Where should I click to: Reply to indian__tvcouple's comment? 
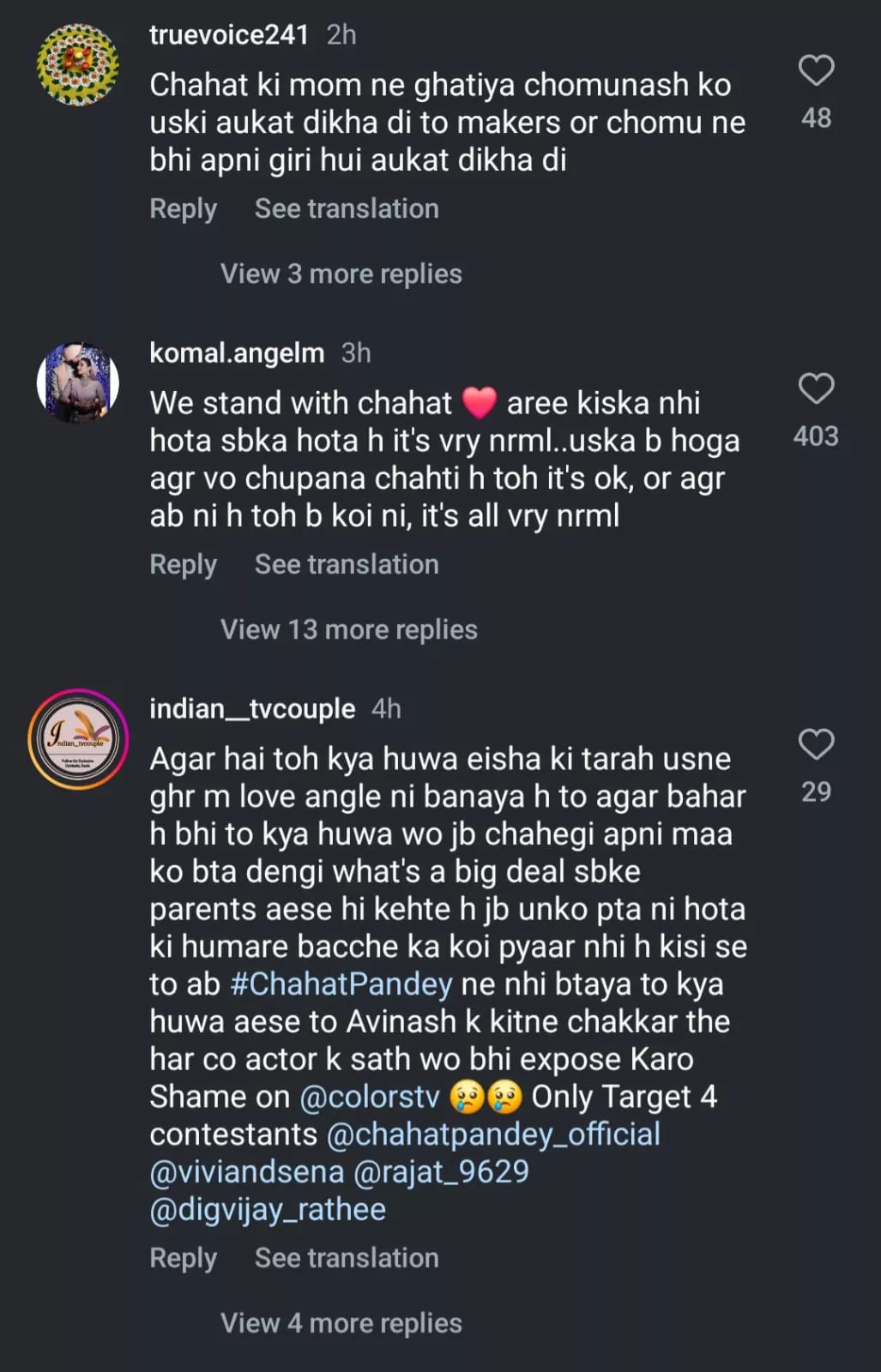183,1258
